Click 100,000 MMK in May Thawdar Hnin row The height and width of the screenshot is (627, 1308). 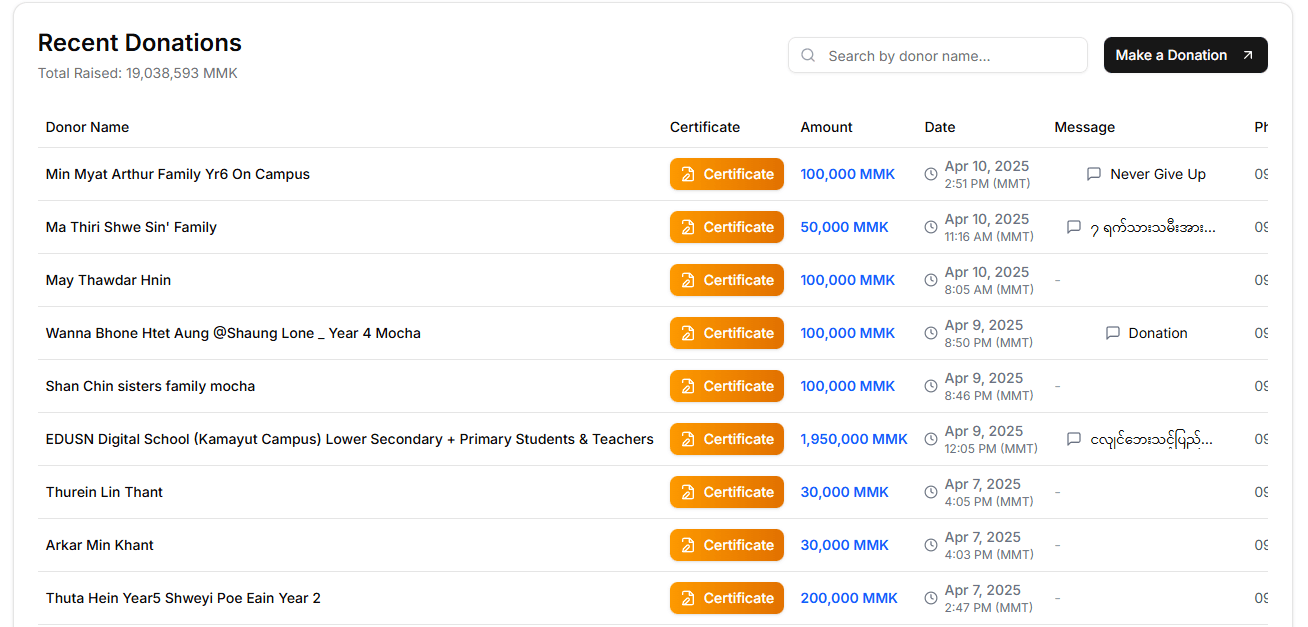point(848,280)
